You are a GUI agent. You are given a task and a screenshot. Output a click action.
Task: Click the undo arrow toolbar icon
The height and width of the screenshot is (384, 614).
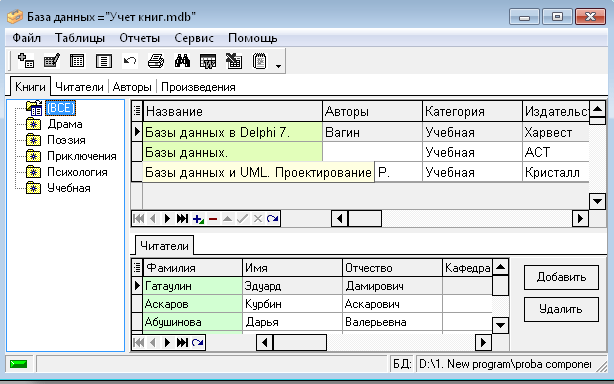click(x=130, y=61)
